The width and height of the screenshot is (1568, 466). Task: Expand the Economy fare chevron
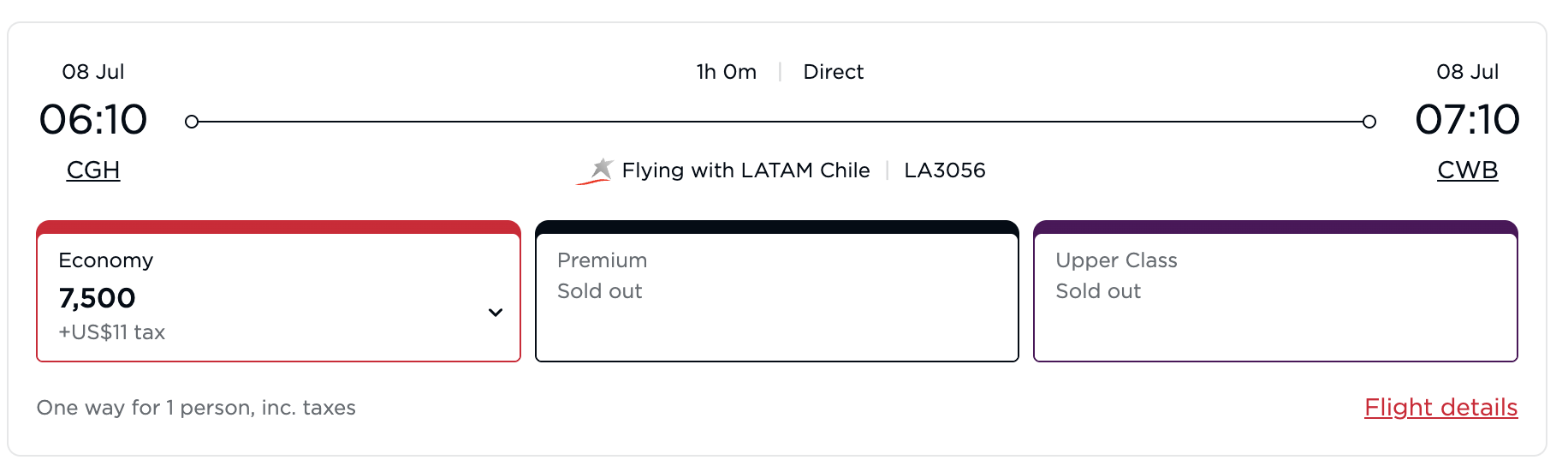[495, 313]
